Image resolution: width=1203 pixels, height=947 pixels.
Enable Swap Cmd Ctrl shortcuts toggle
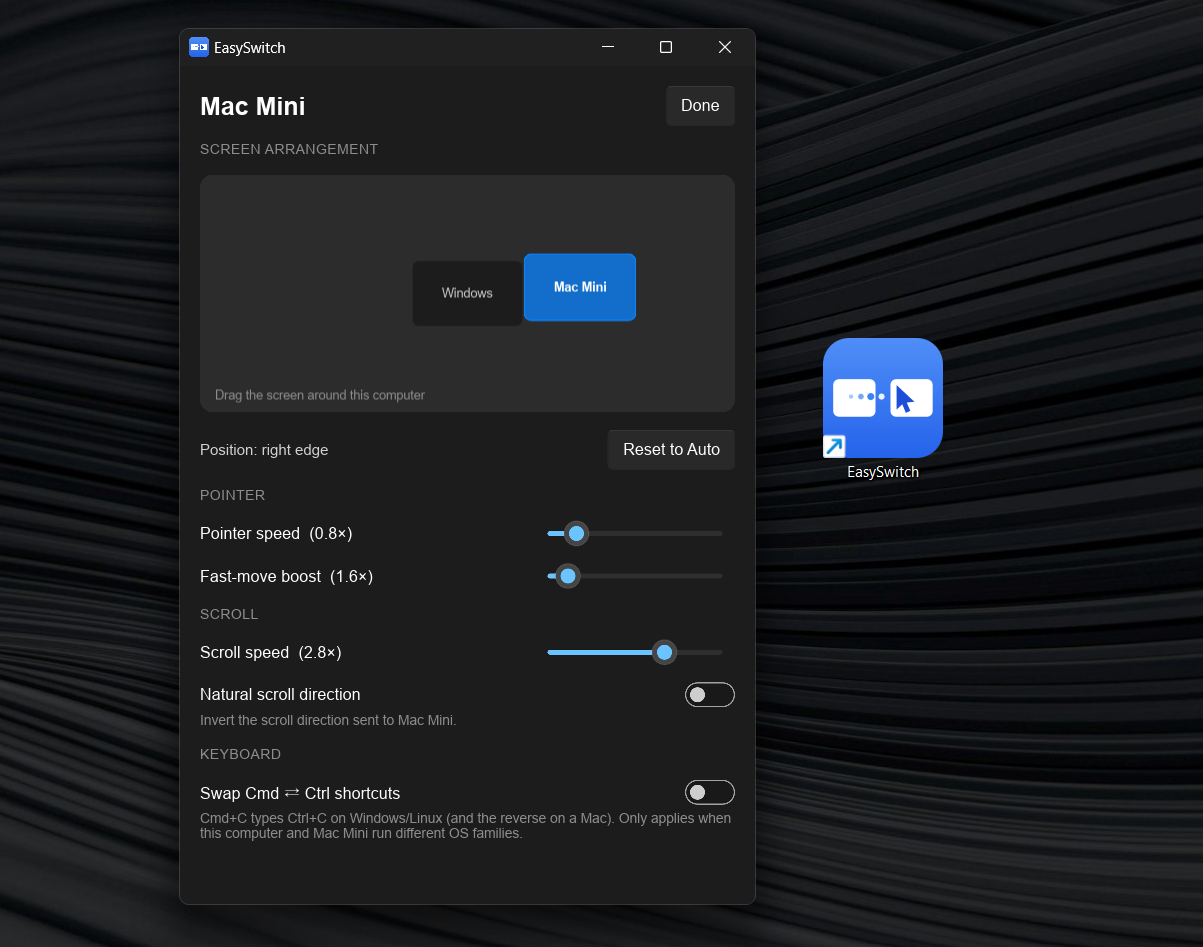click(x=710, y=793)
